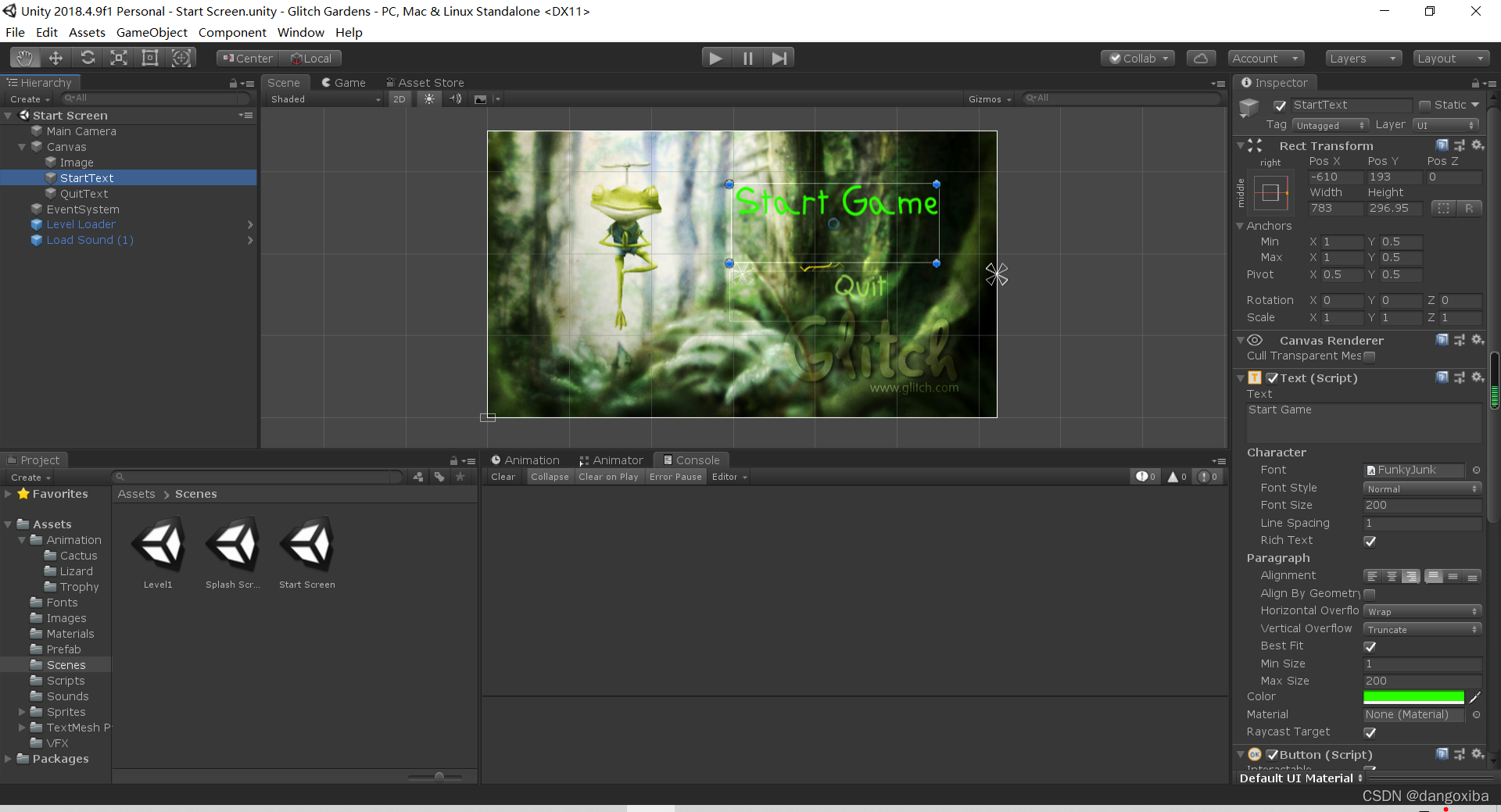Open the color eyedropper next to Color
Viewport: 1501px width, 812px height.
click(x=1475, y=697)
